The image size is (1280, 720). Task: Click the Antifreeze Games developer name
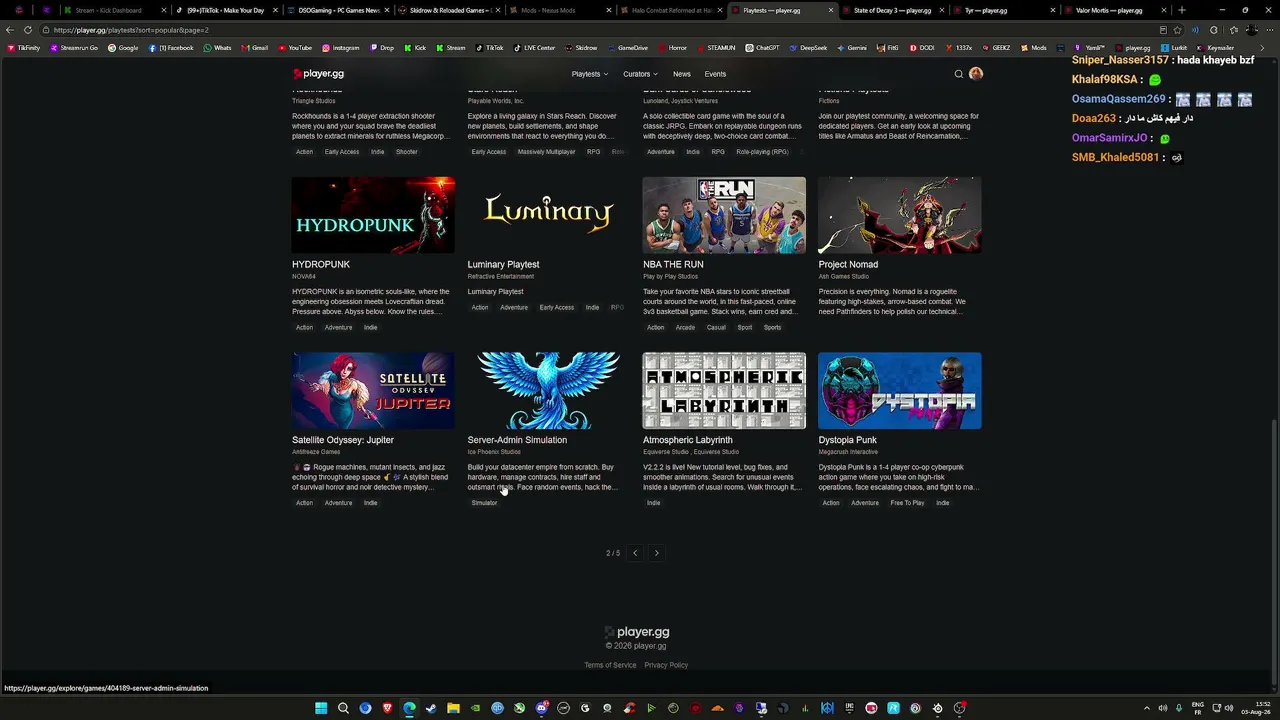pos(316,452)
